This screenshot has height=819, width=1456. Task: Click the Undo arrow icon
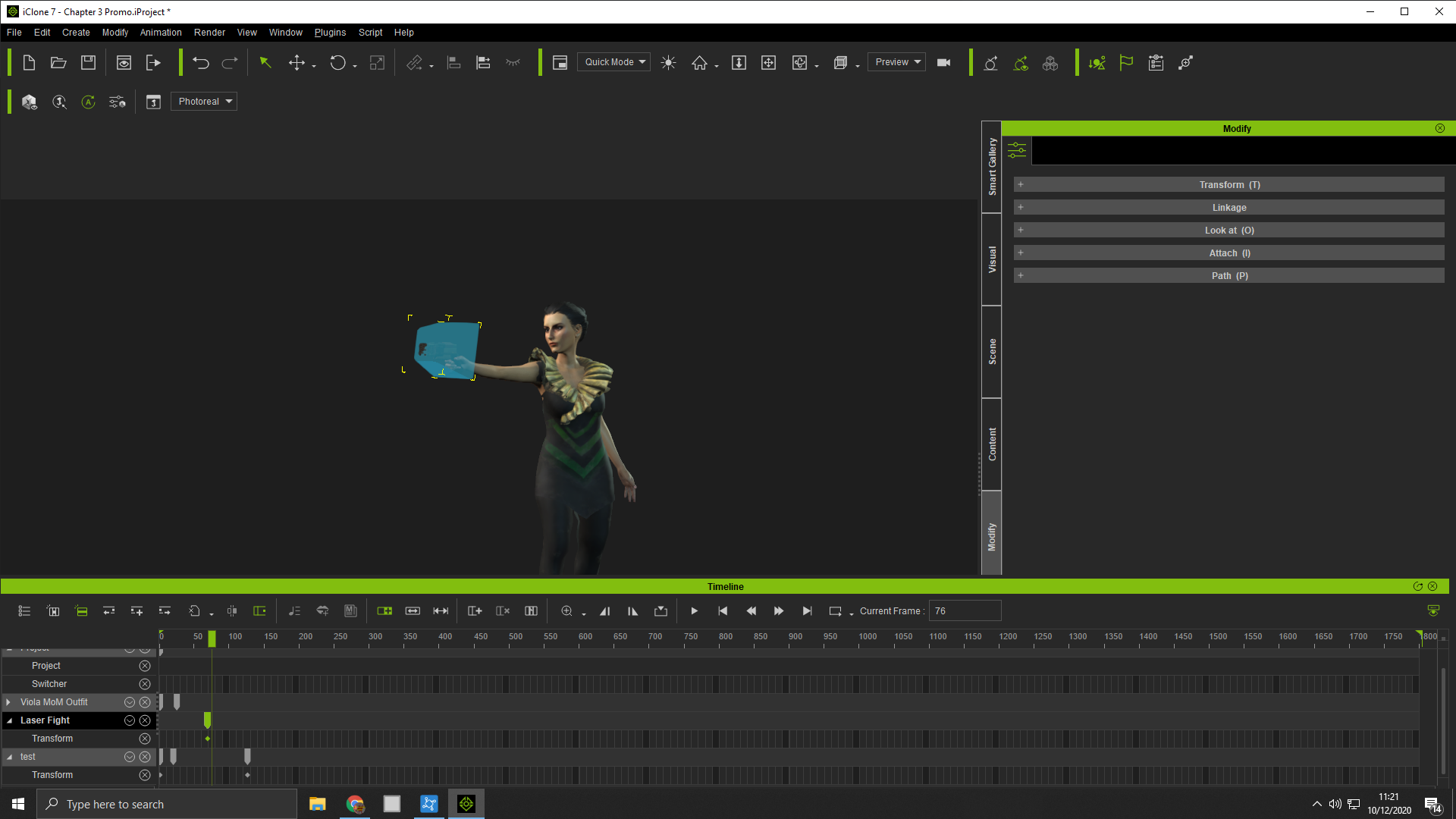click(x=200, y=63)
